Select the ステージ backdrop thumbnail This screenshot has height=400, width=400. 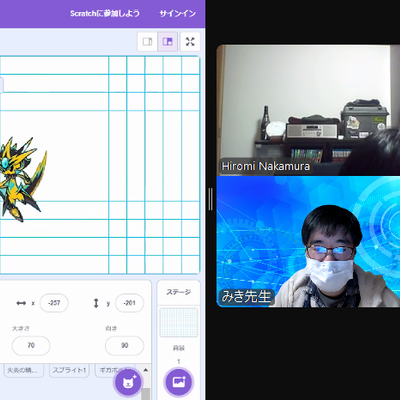pos(179,322)
